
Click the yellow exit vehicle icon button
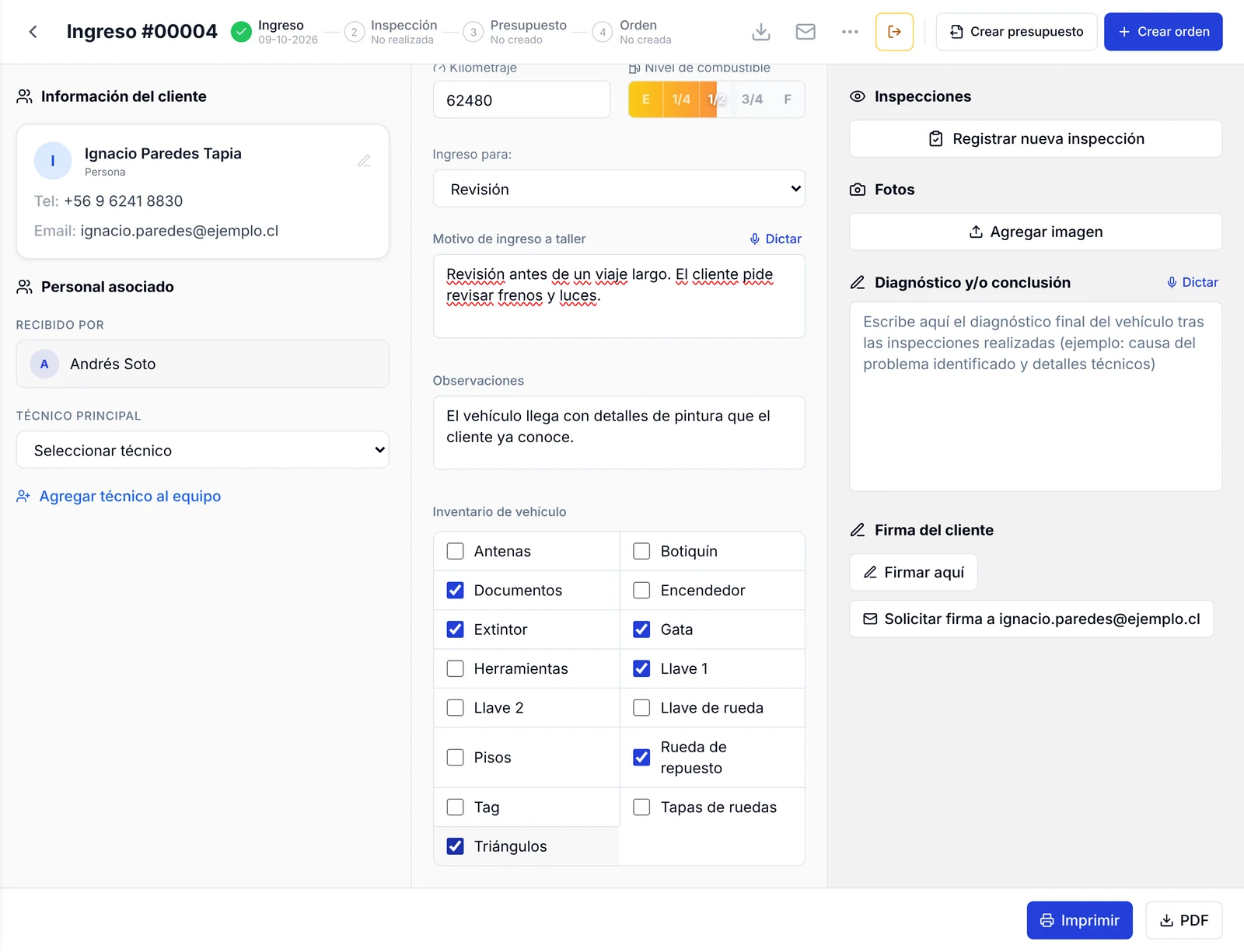(894, 32)
